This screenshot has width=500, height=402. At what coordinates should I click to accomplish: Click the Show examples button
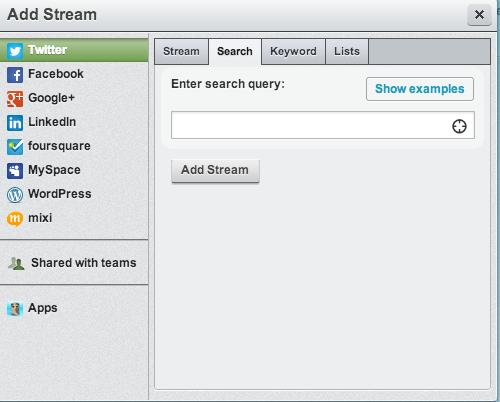(x=420, y=89)
